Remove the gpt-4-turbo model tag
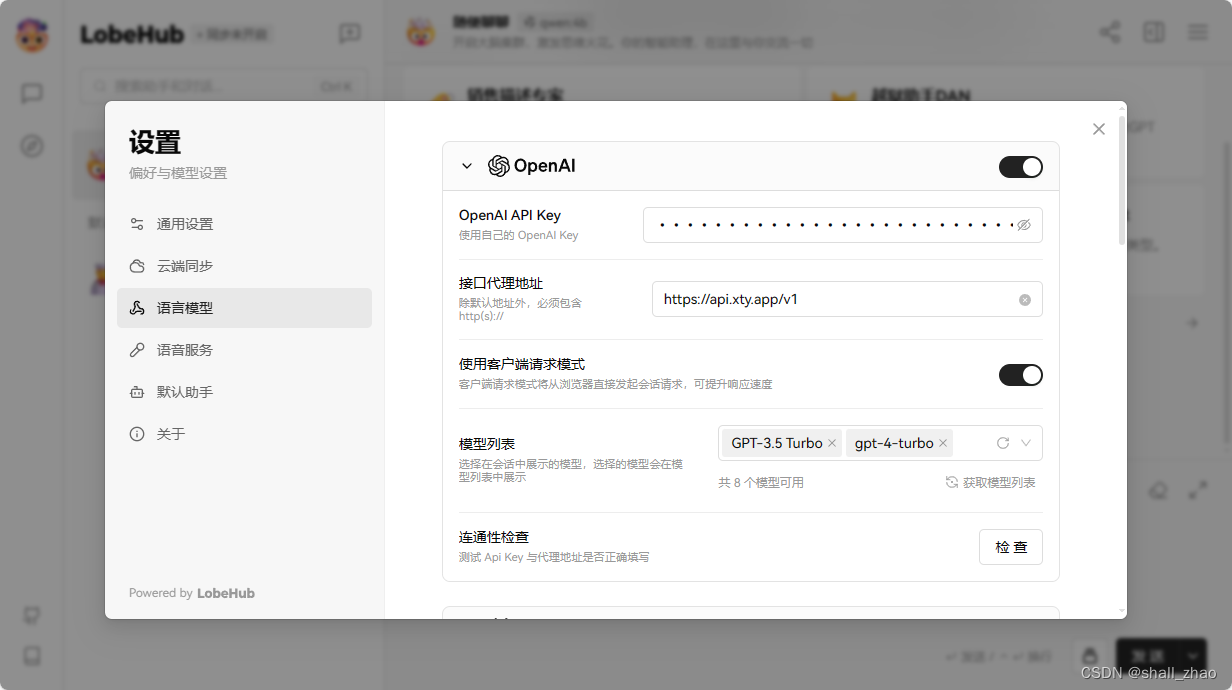Screen dimensions: 1232x690 (x=943, y=443)
